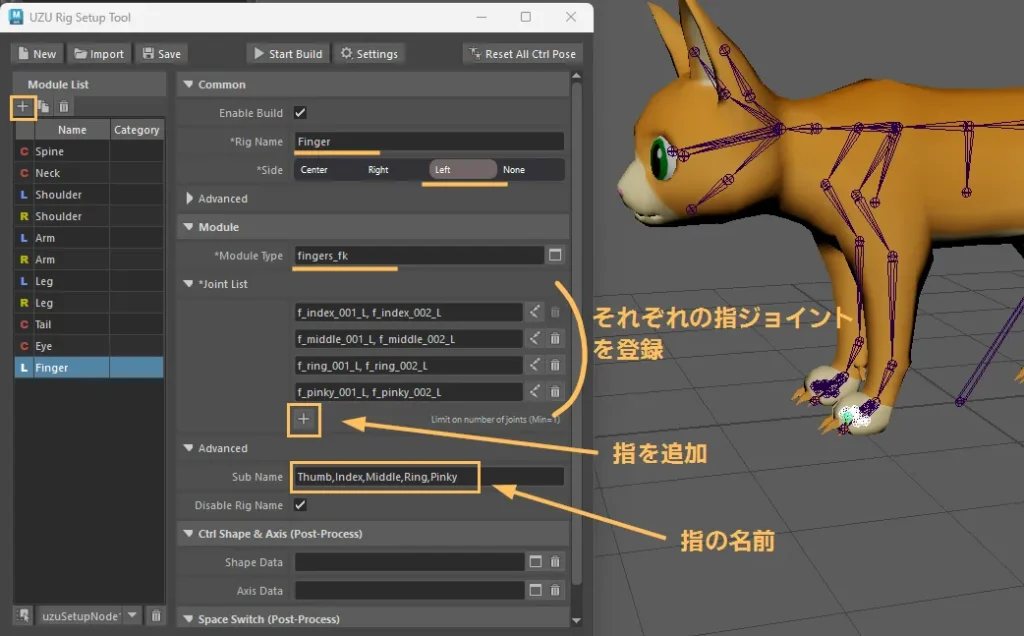Image resolution: width=1024 pixels, height=636 pixels.
Task: Set Side to Left
Action: (462, 170)
